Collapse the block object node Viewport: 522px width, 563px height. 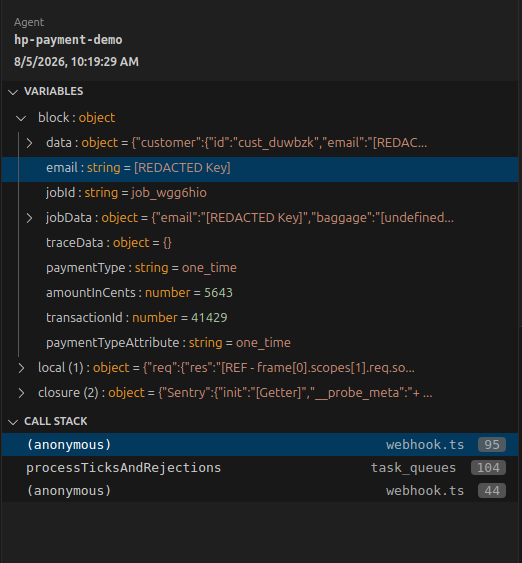21,118
